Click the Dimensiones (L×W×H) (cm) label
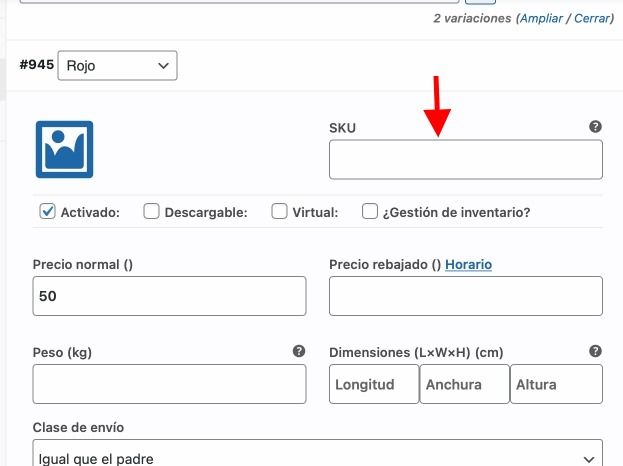 (416, 352)
